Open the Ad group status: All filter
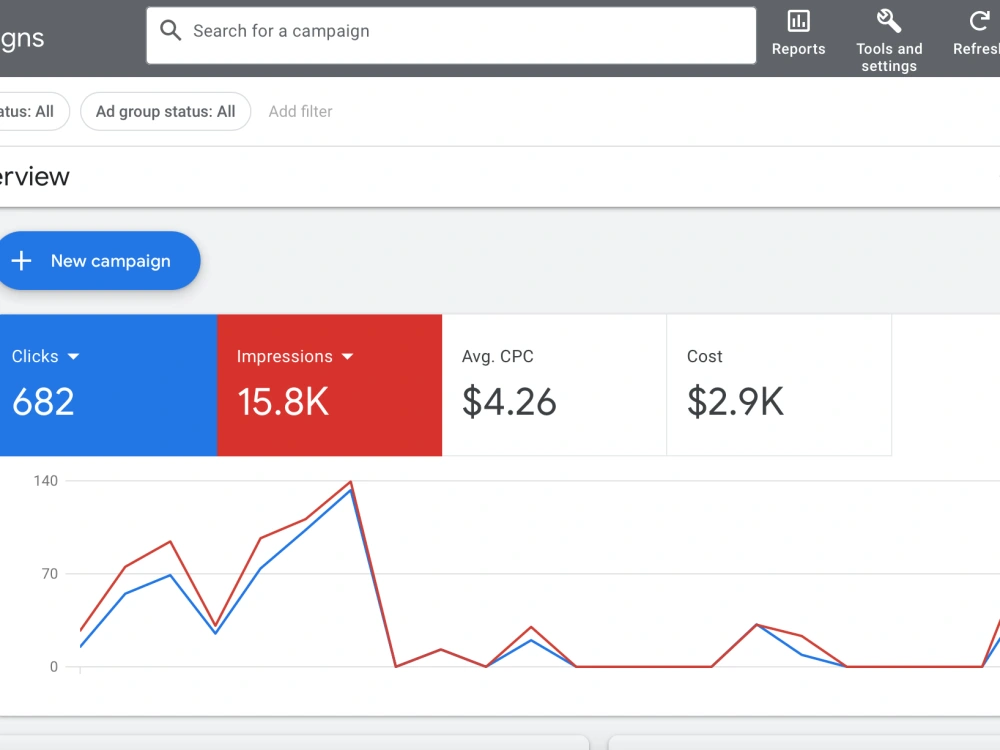 [165, 112]
